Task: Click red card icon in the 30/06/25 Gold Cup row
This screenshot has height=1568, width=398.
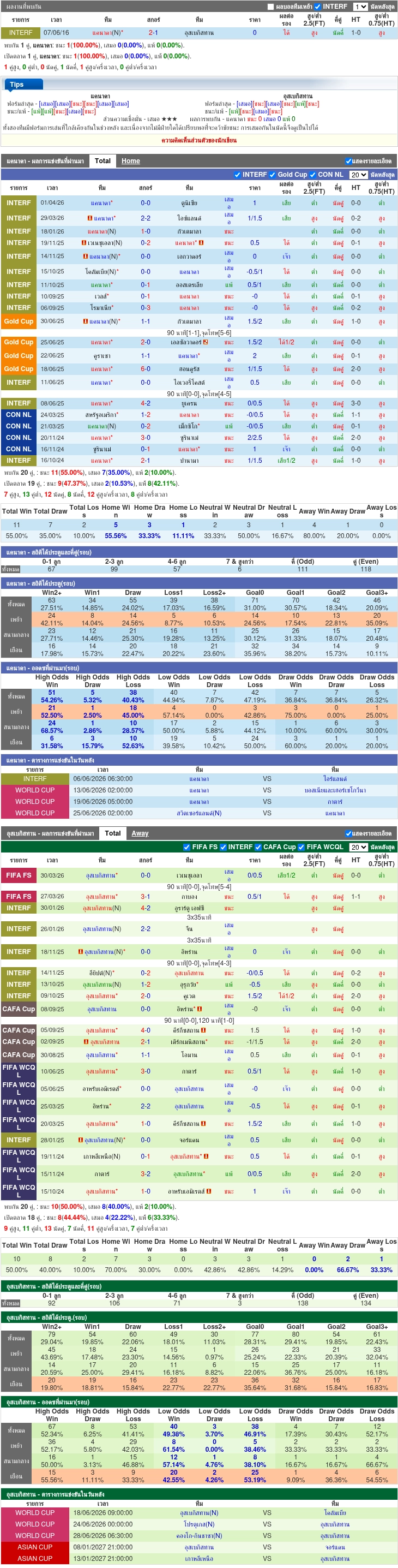Action: pos(86,321)
